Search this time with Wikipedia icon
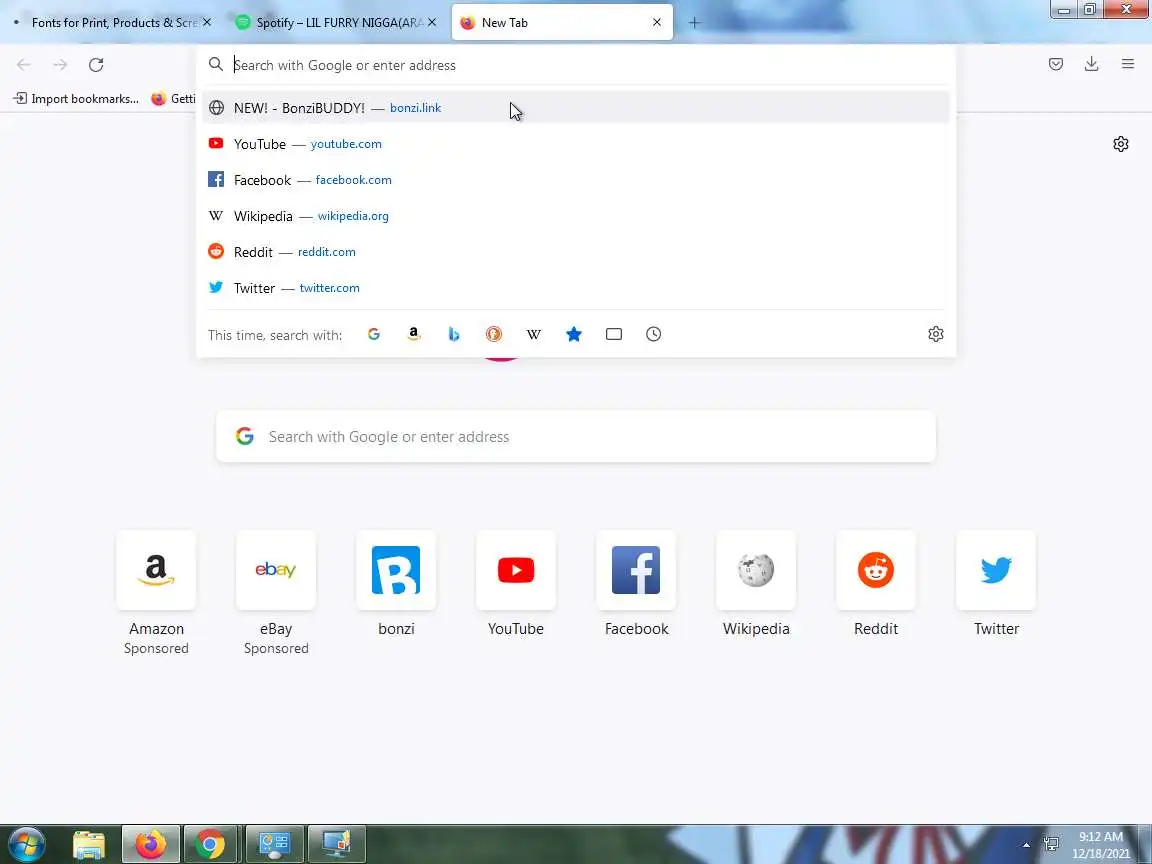This screenshot has width=1152, height=864. 534,334
